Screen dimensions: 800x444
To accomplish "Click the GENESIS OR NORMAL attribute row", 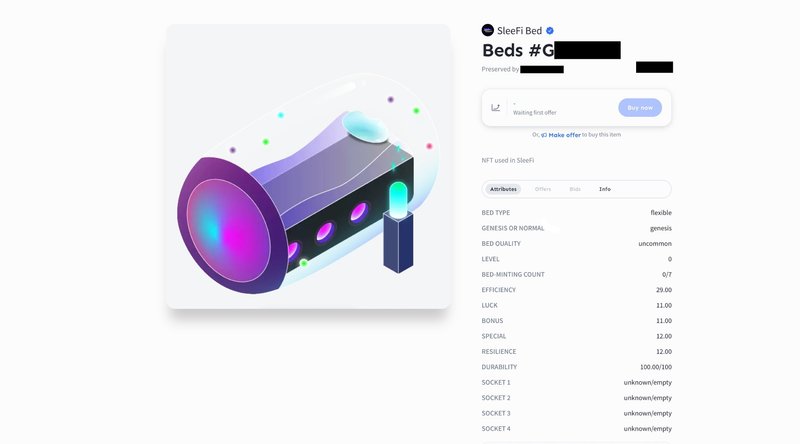I will pyautogui.click(x=577, y=228).
